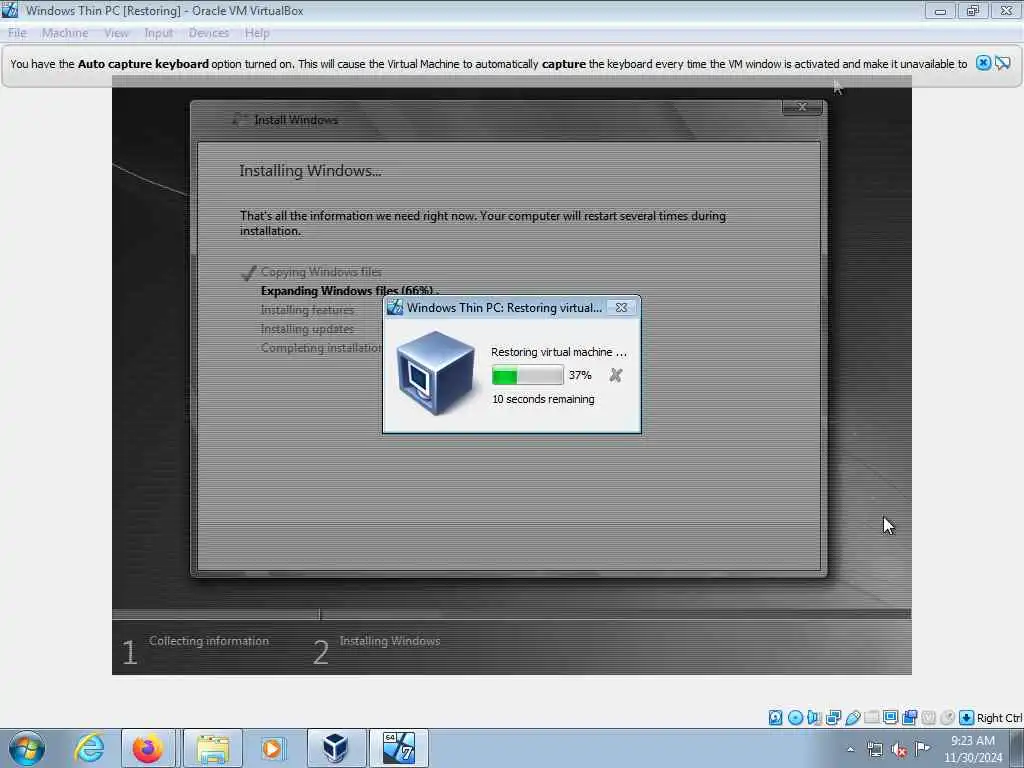Open the Help menu
The image size is (1024, 768).
257,33
